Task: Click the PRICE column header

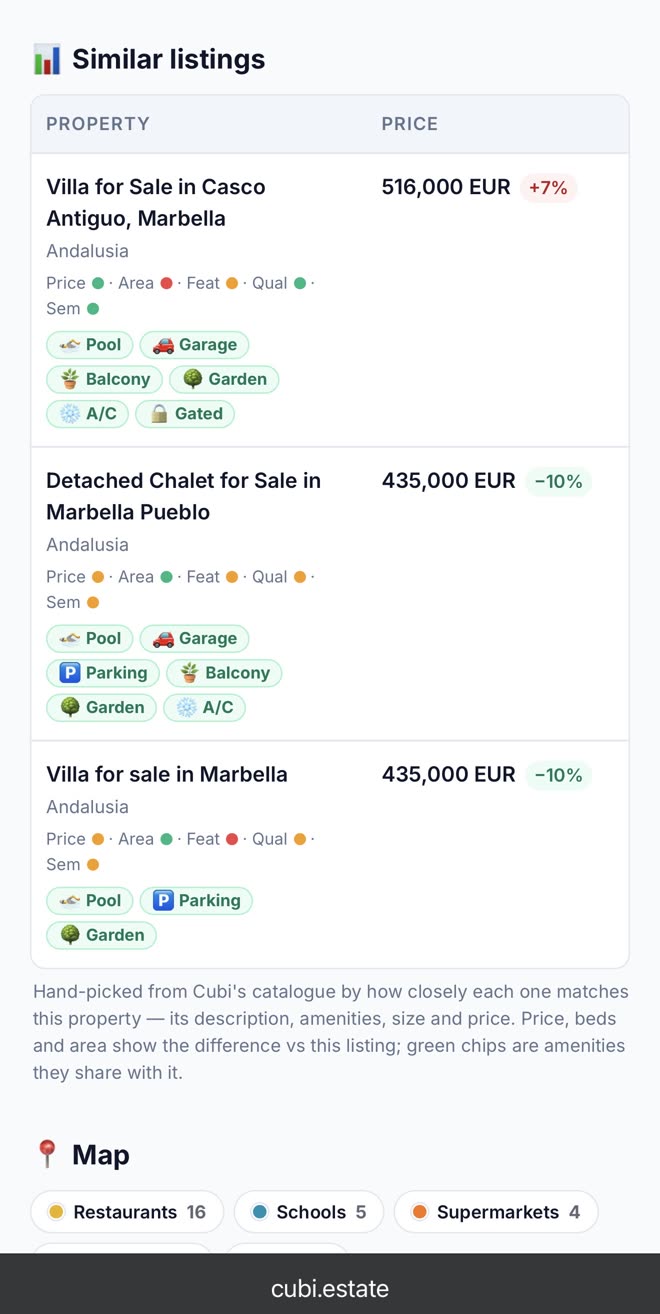Action: pyautogui.click(x=410, y=124)
